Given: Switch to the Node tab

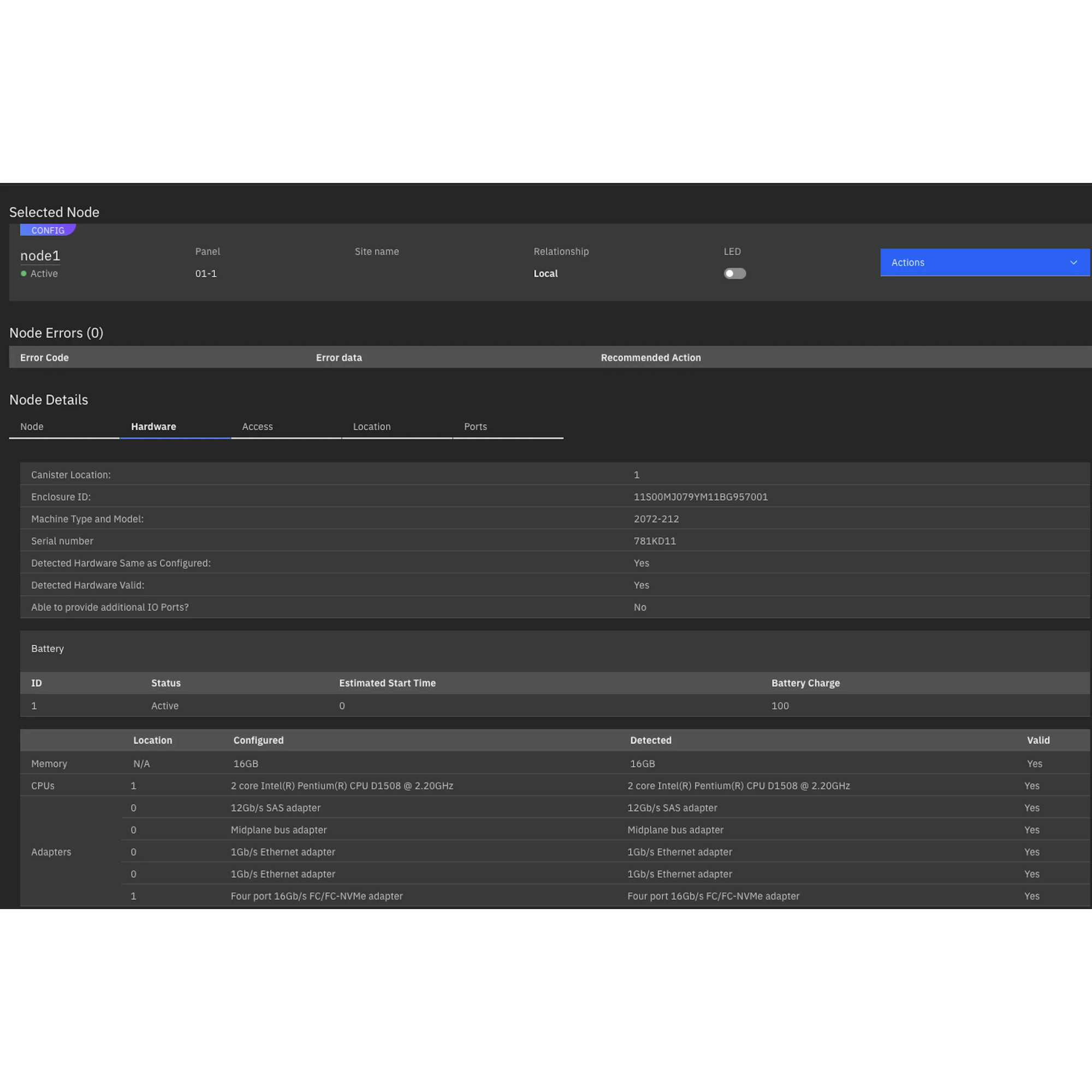Looking at the screenshot, I should click(32, 427).
